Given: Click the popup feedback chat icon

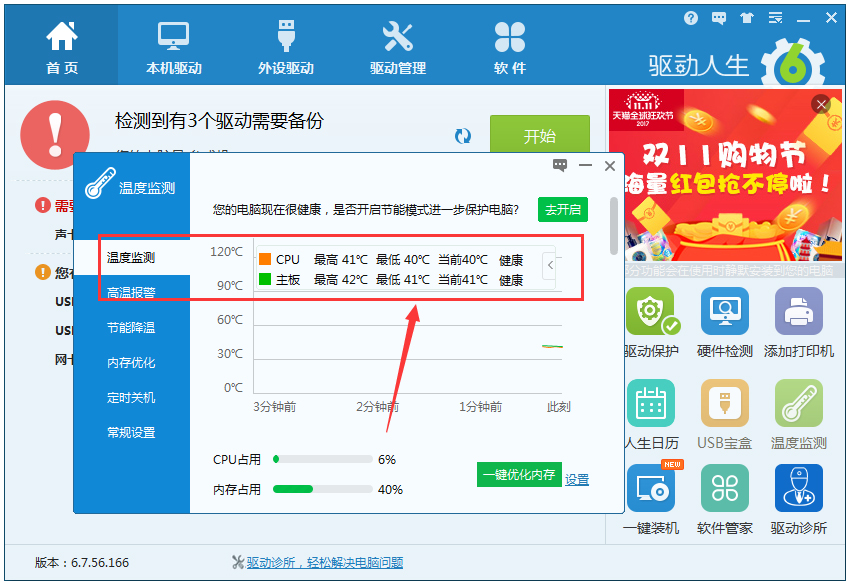Looking at the screenshot, I should tap(560, 165).
